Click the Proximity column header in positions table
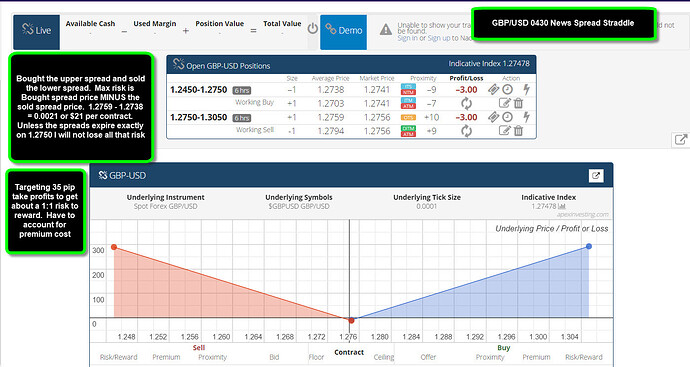The image size is (690, 367). click(423, 78)
